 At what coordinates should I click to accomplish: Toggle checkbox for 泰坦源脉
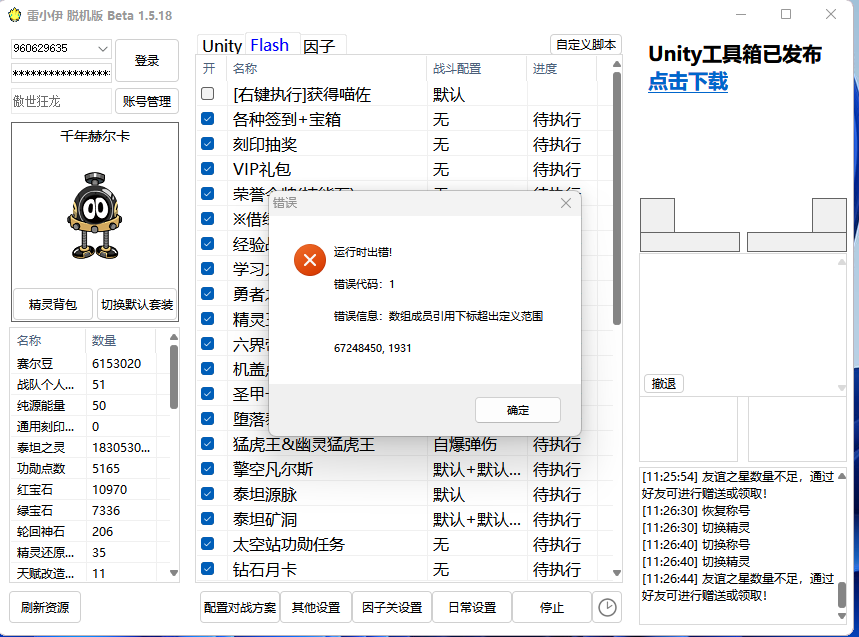pos(208,494)
